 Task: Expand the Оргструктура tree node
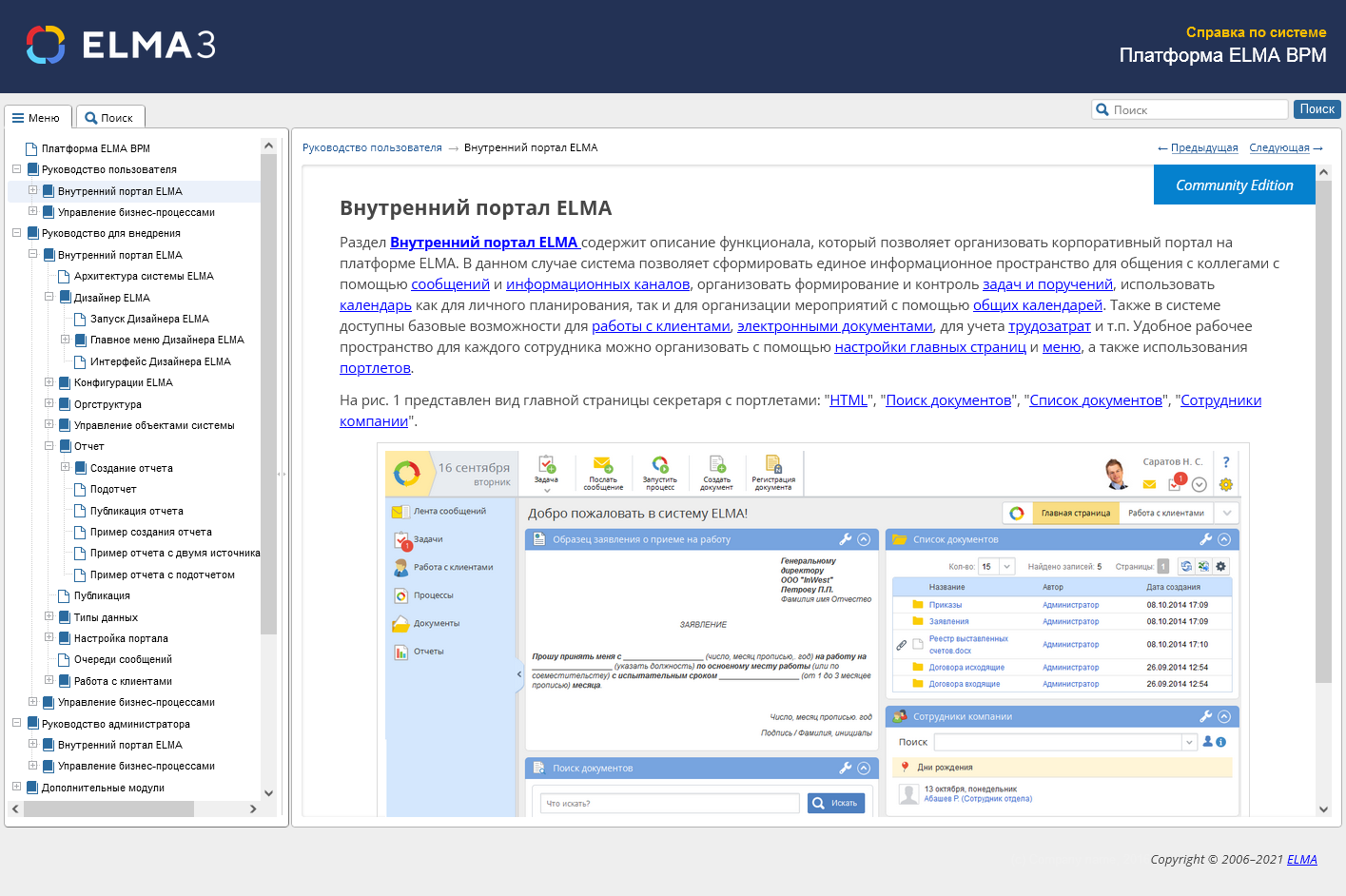click(x=49, y=403)
